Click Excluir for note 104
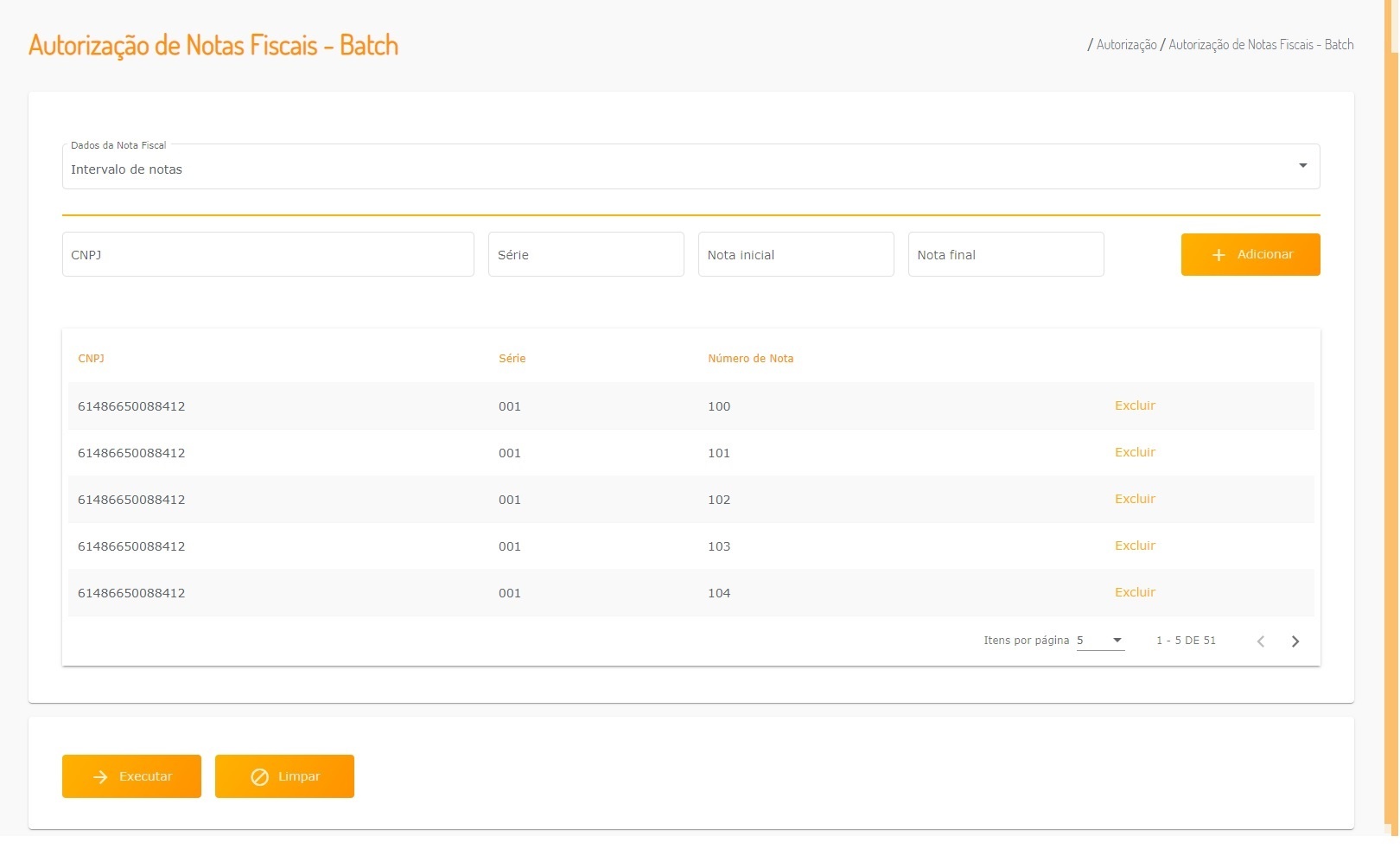 pyautogui.click(x=1135, y=592)
